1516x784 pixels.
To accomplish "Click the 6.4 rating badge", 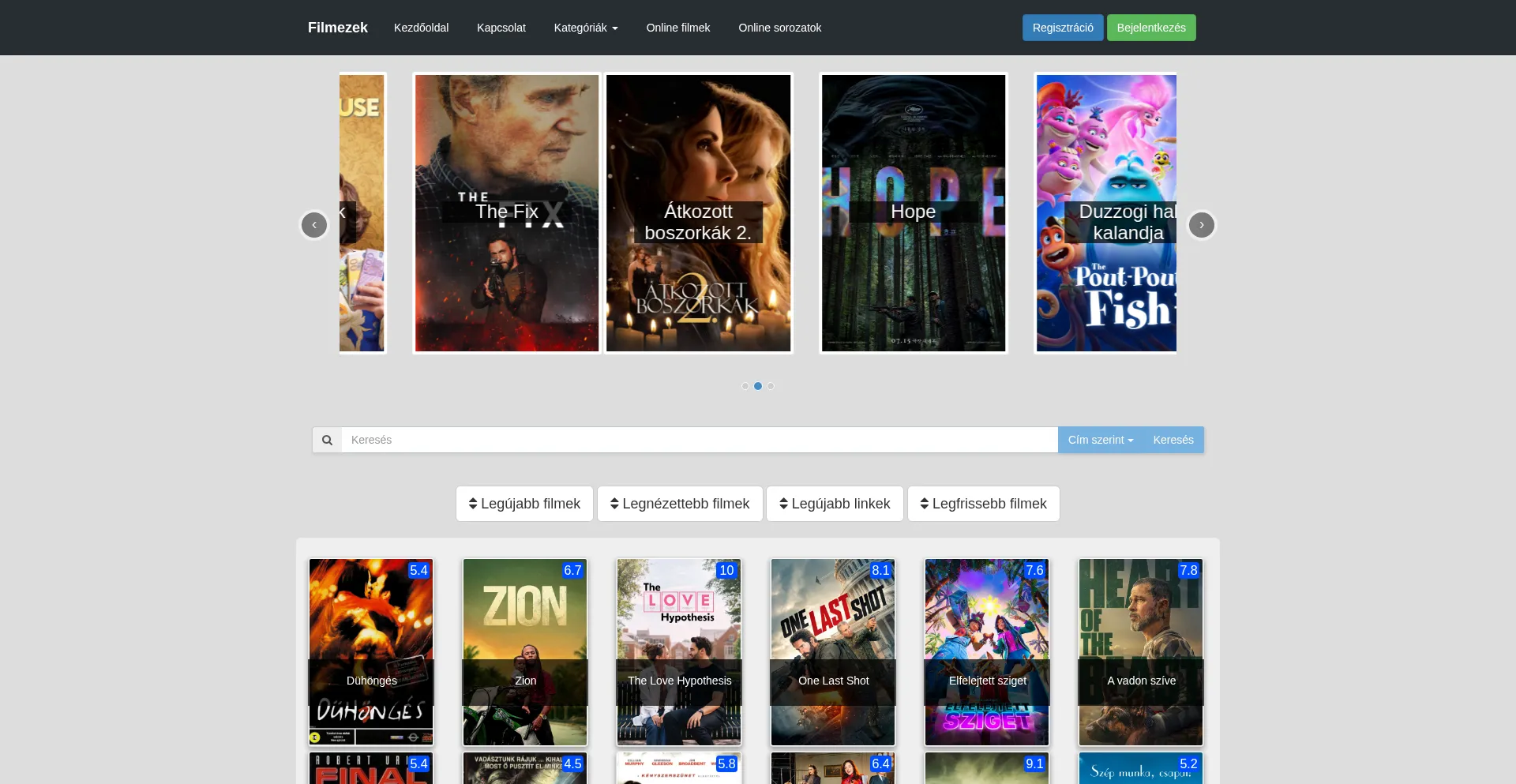I will (880, 763).
